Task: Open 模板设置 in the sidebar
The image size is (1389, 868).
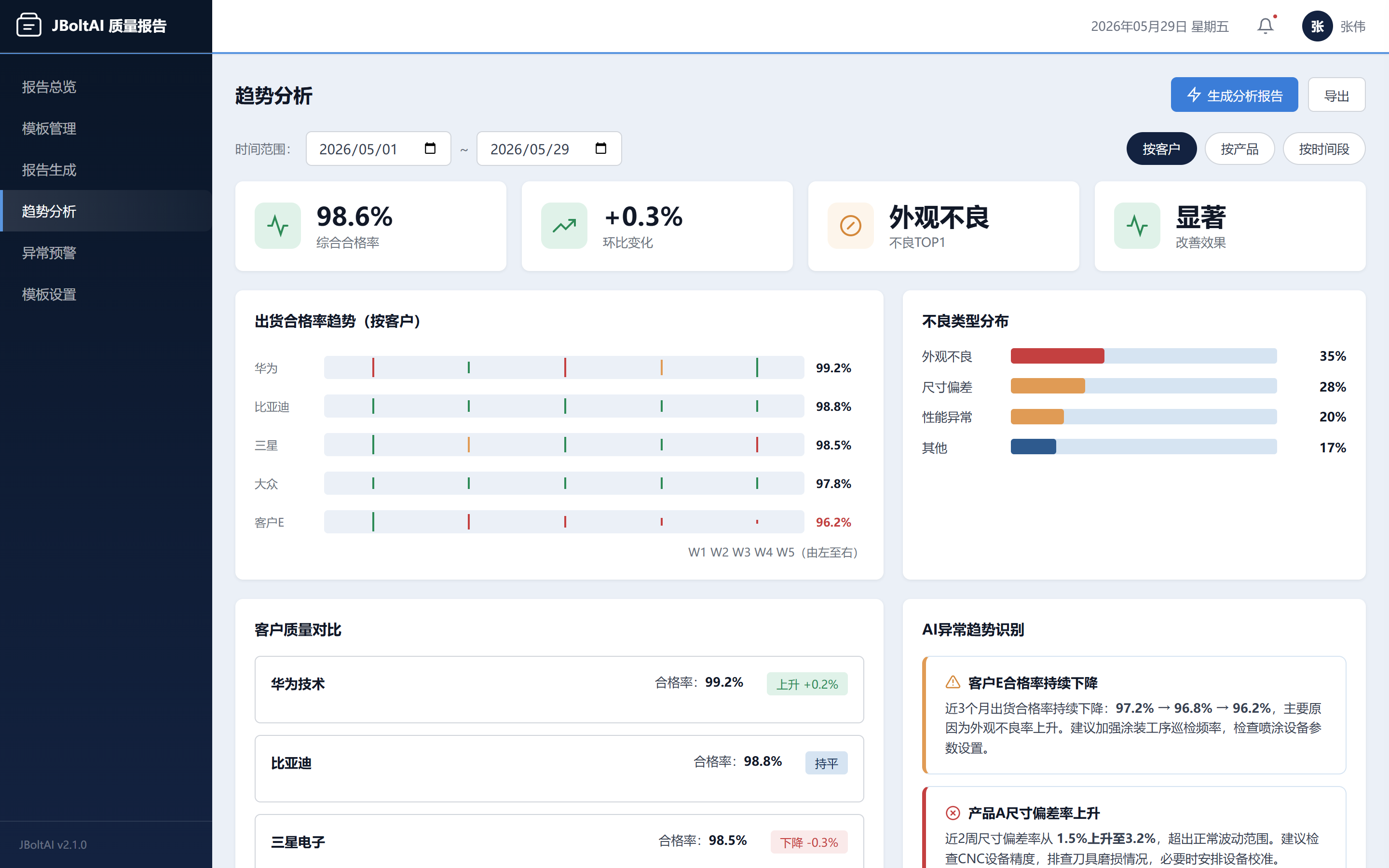Action: point(106,294)
